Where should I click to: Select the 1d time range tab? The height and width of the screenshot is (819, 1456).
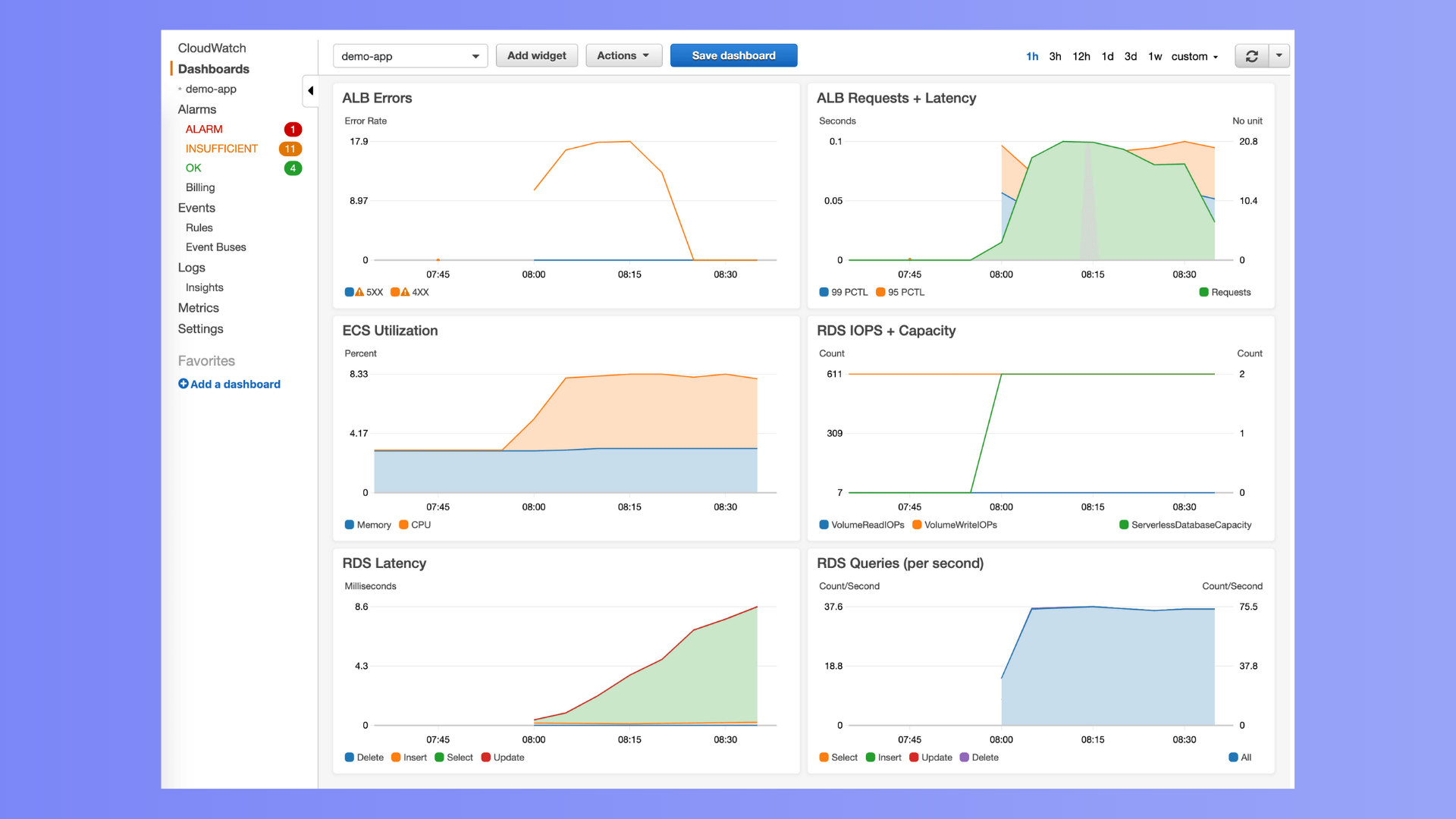coord(1107,55)
